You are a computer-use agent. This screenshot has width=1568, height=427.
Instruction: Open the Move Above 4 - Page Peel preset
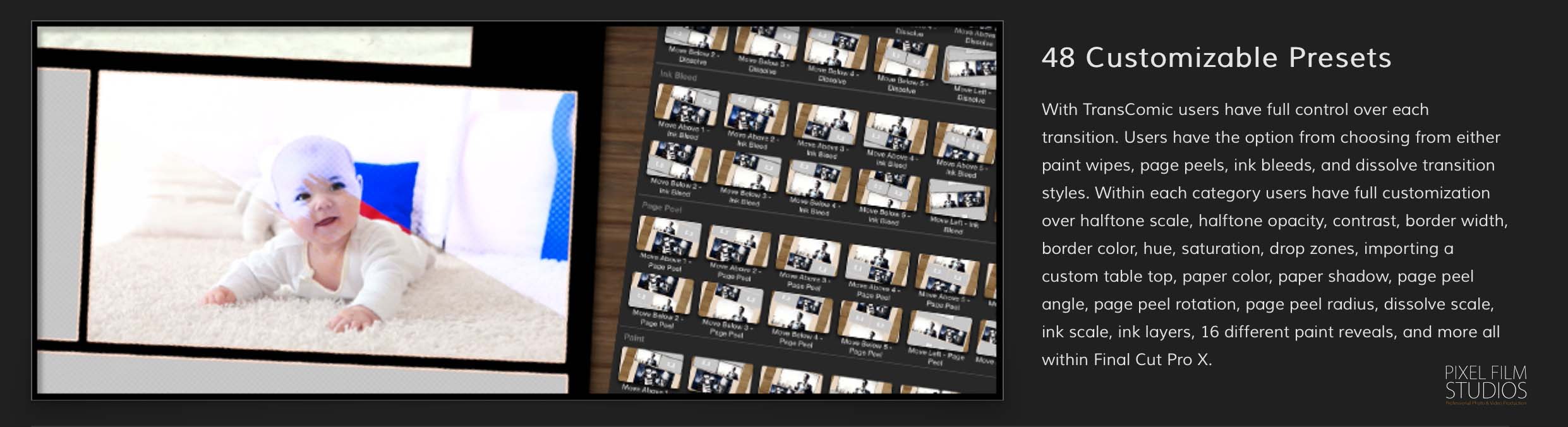coord(877,264)
